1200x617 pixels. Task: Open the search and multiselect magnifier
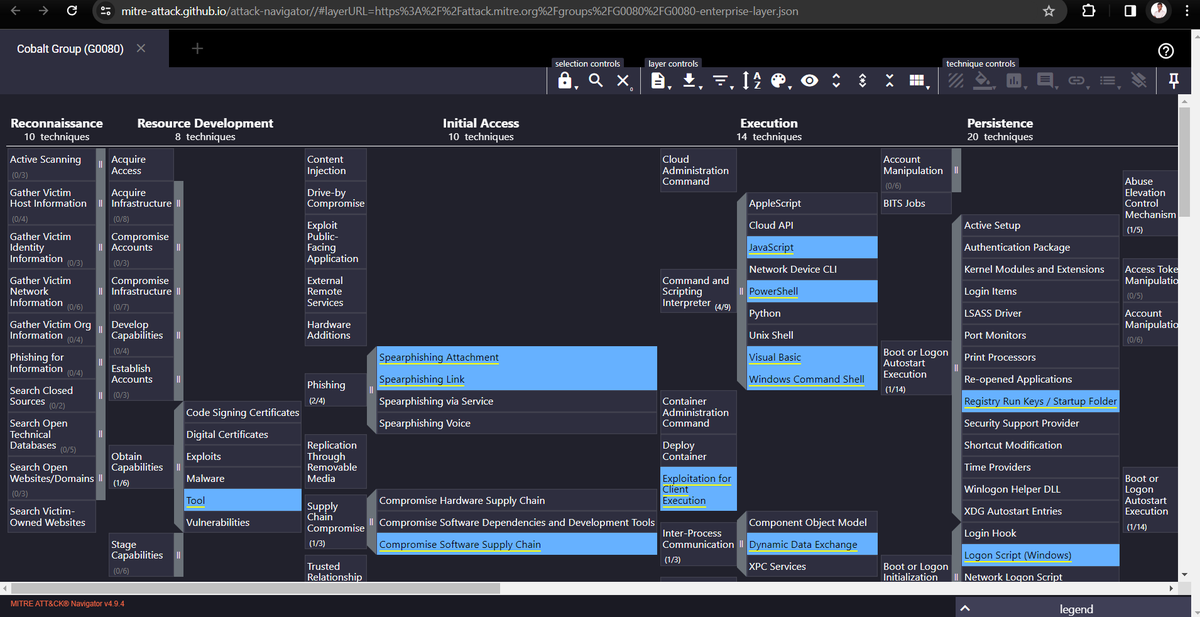(595, 81)
